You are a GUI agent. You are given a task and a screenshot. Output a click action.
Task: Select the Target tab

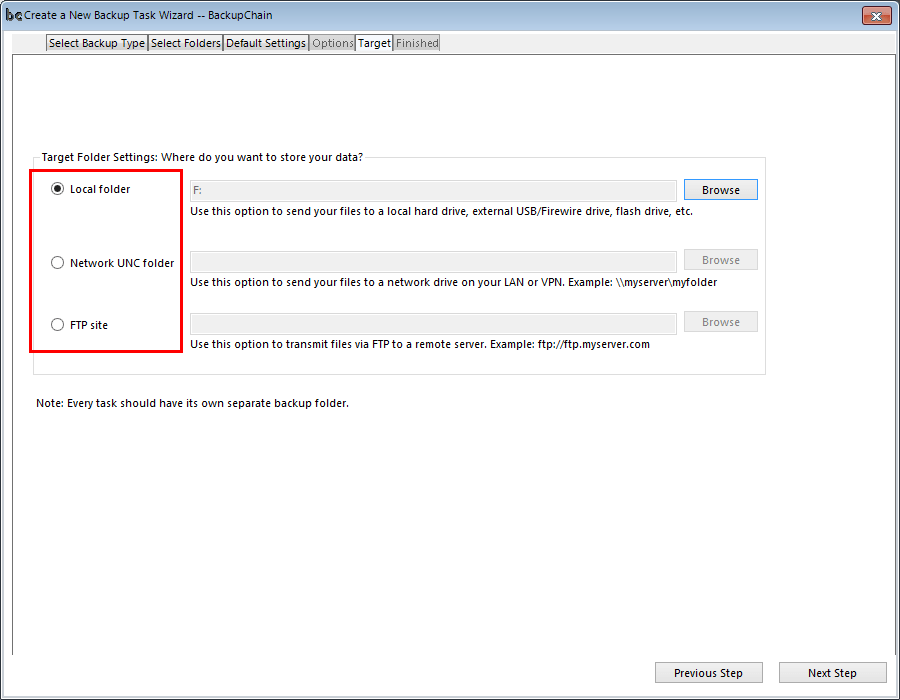(374, 43)
